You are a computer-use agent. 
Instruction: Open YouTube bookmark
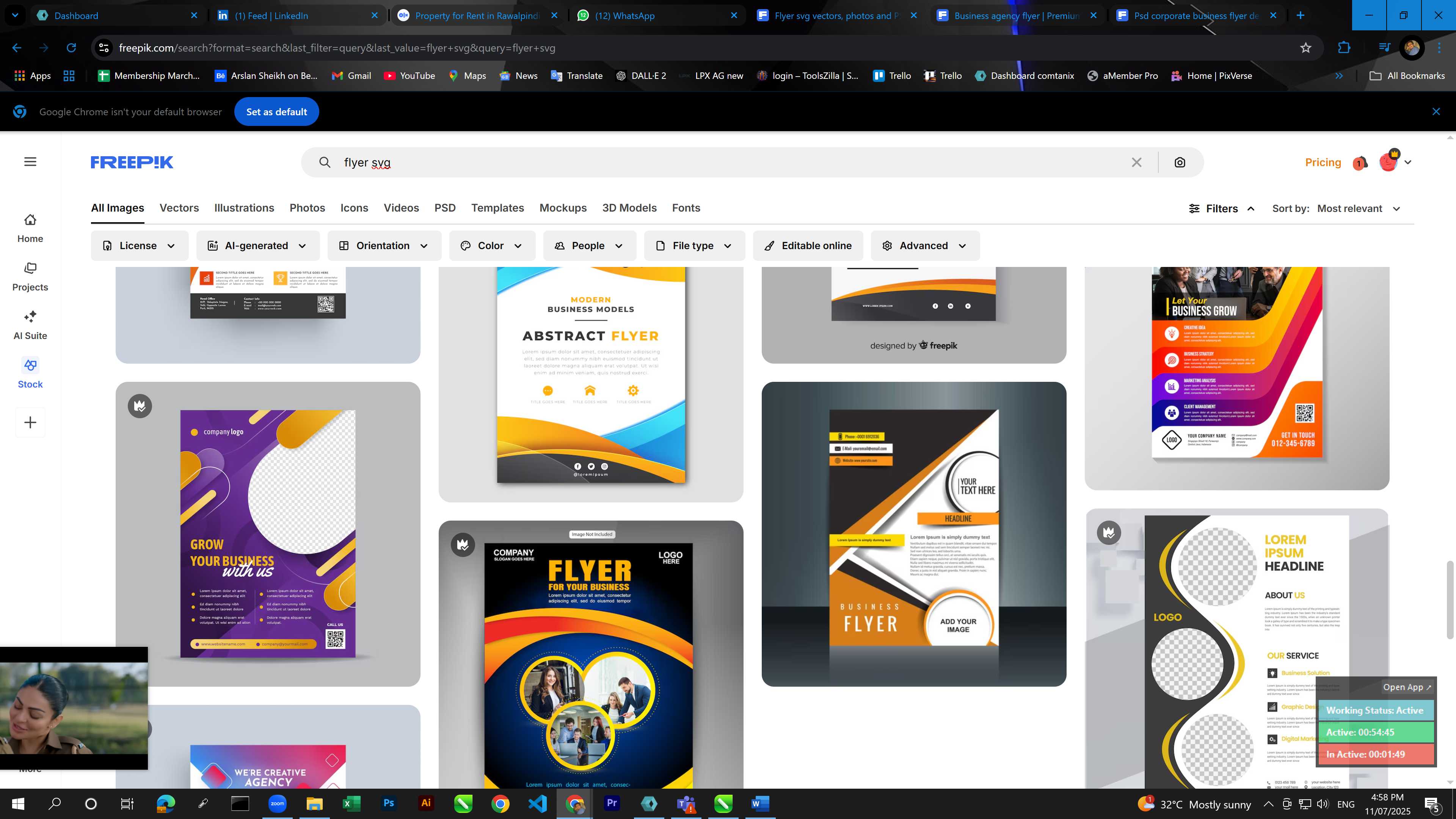[409, 76]
